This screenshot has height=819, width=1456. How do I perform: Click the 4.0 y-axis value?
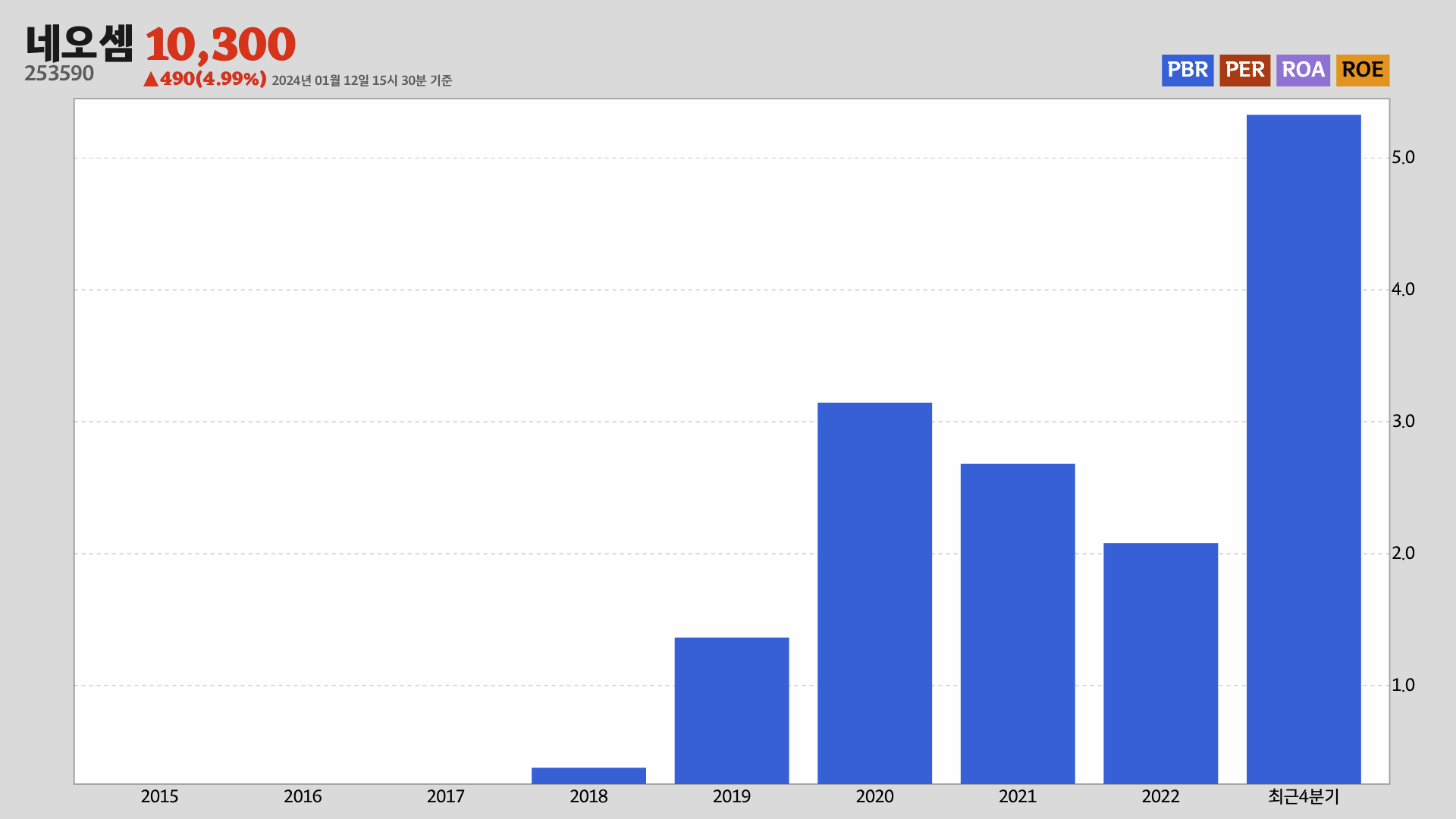point(1403,290)
